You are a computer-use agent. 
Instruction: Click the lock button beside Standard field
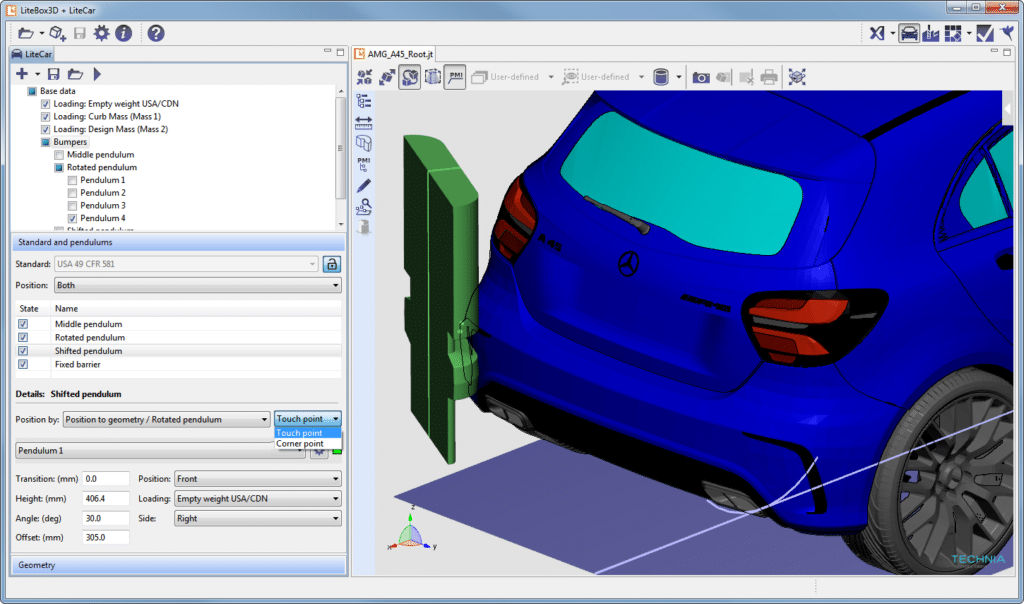pyautogui.click(x=332, y=264)
